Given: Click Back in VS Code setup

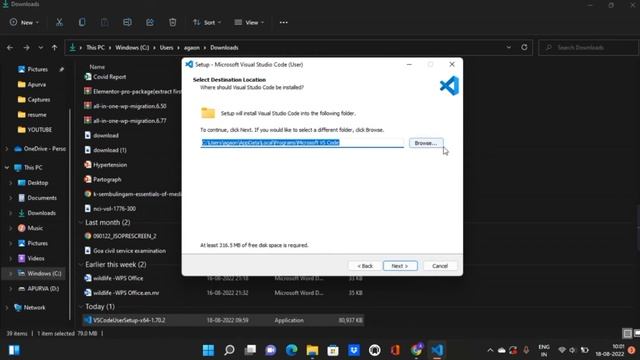Looking at the screenshot, I should coord(365,266).
